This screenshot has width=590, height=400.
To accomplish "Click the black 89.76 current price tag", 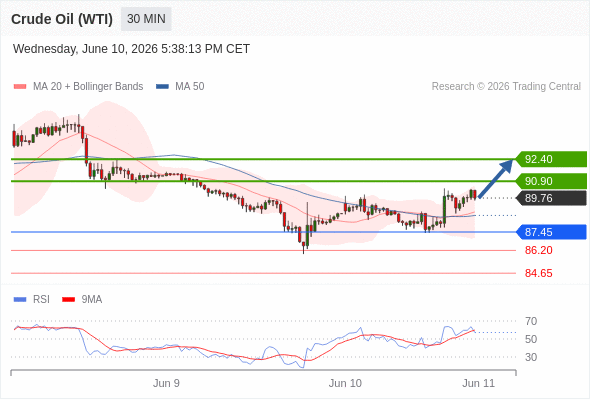I will pos(551,198).
